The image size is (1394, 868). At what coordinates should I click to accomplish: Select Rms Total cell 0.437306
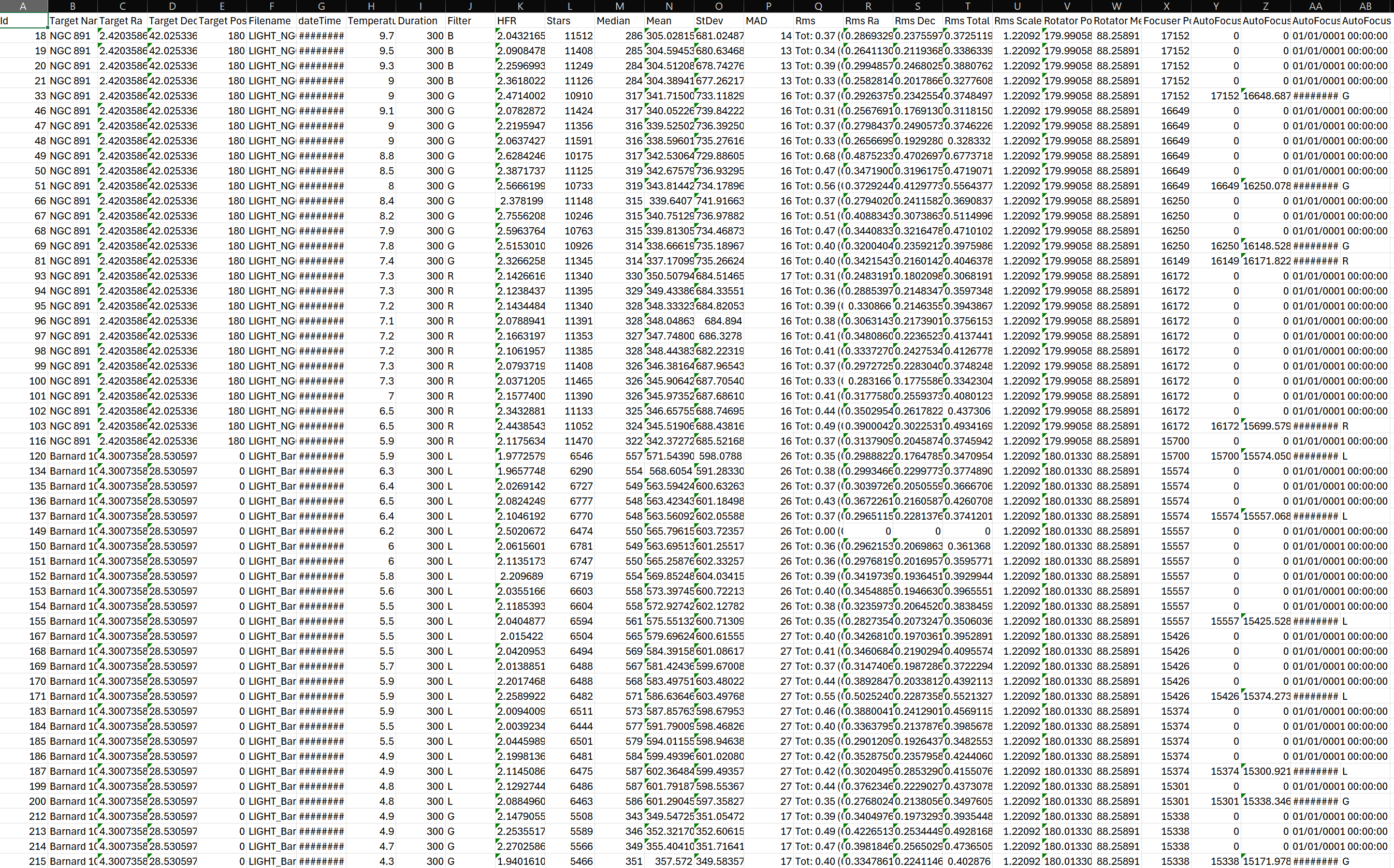pyautogui.click(x=967, y=411)
